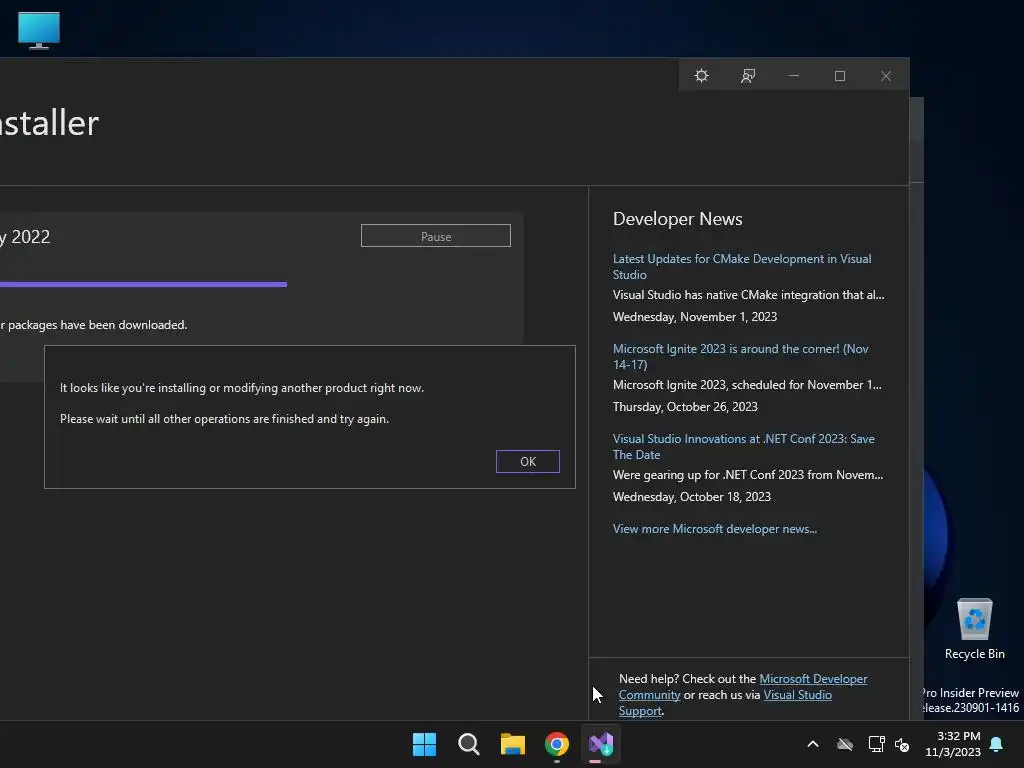Toggle the installer theme sun icon
Screen dimensions: 1024x768
pos(701,76)
